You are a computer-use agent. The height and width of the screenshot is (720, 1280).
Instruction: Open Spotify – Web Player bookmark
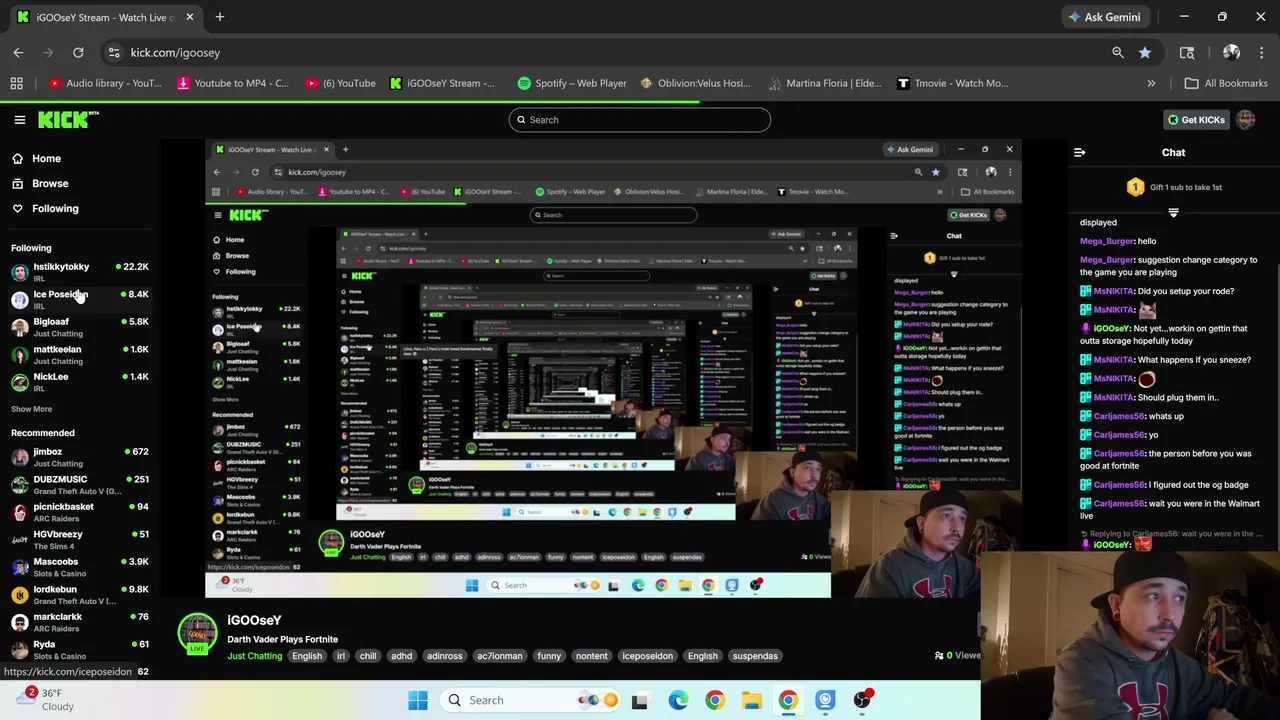click(x=572, y=83)
